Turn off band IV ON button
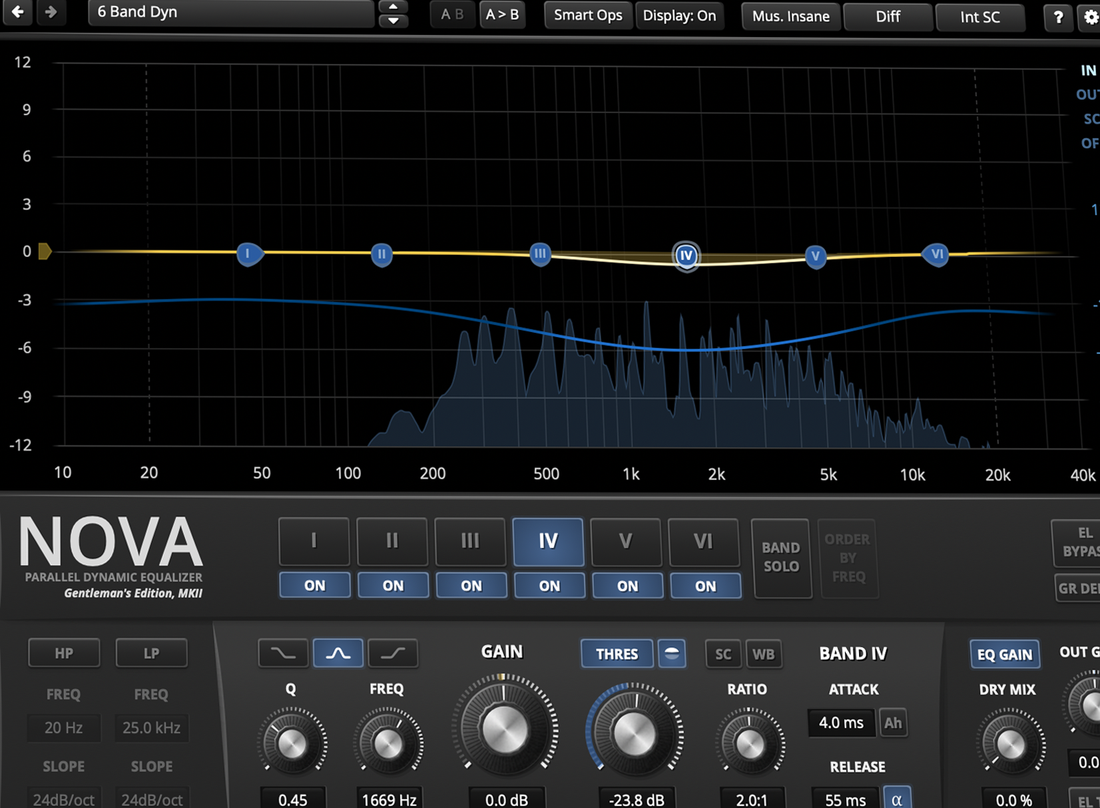 [x=549, y=586]
